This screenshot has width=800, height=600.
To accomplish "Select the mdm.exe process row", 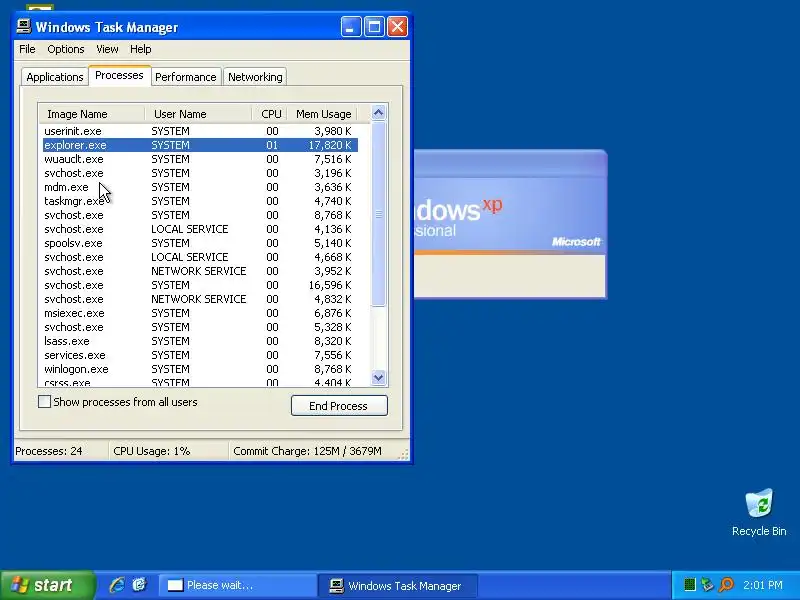I will (200, 187).
